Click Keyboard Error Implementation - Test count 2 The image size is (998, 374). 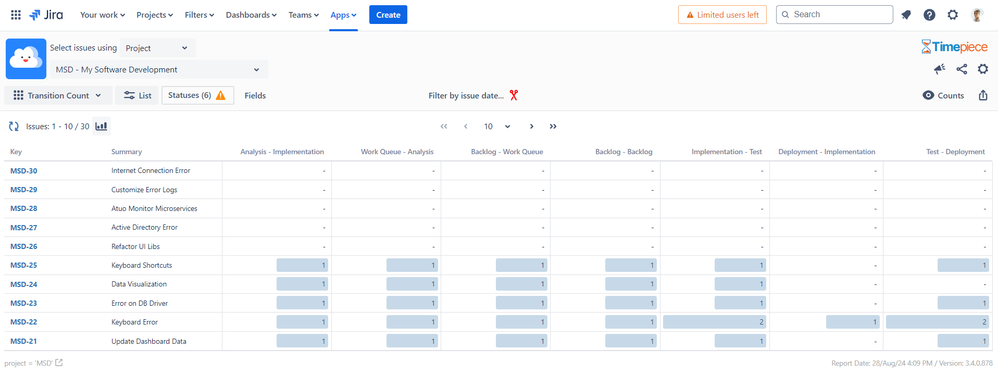point(715,322)
